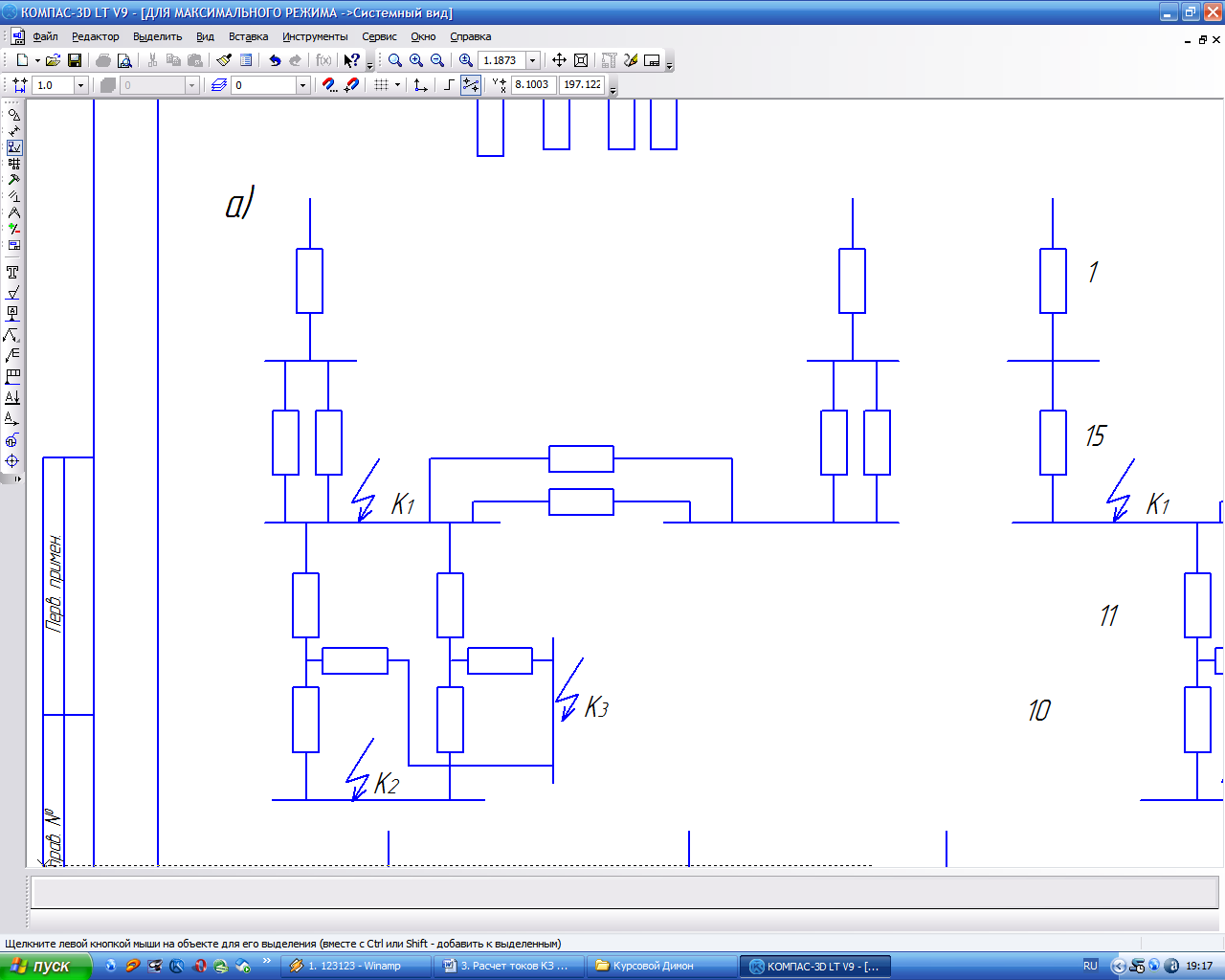Image resolution: width=1225 pixels, height=980 pixels.
Task: Open the Geometry tools panel icon
Action: click(13, 115)
